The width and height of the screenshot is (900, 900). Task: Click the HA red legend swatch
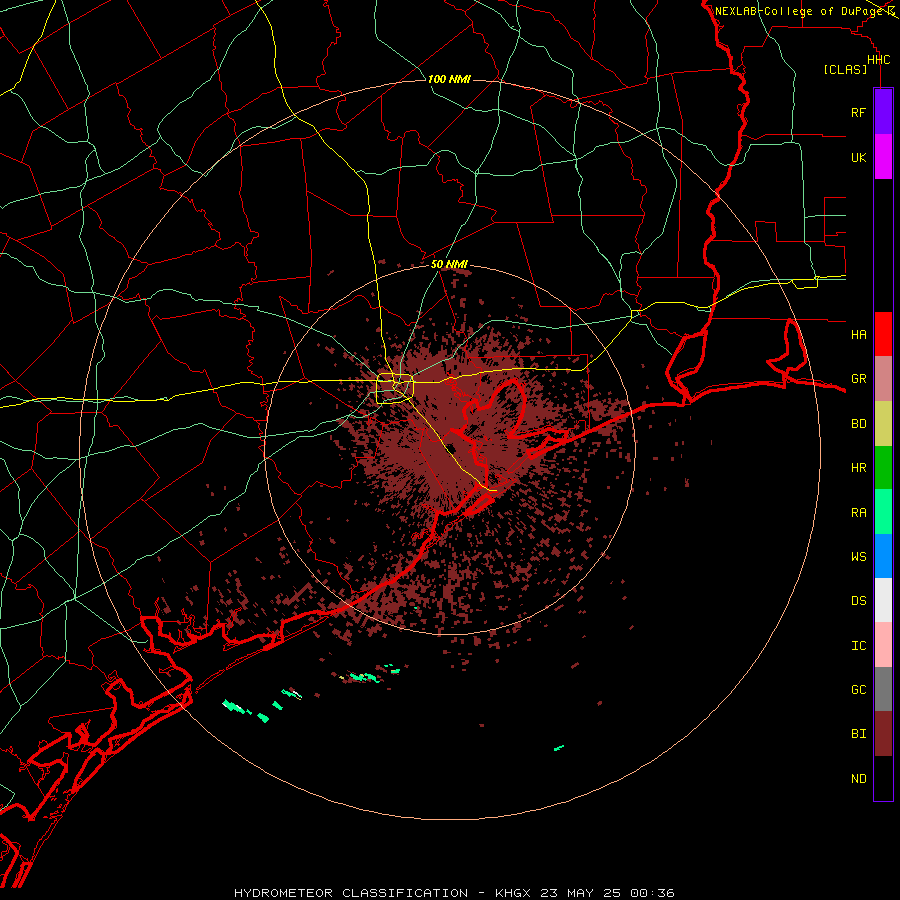pyautogui.click(x=883, y=334)
